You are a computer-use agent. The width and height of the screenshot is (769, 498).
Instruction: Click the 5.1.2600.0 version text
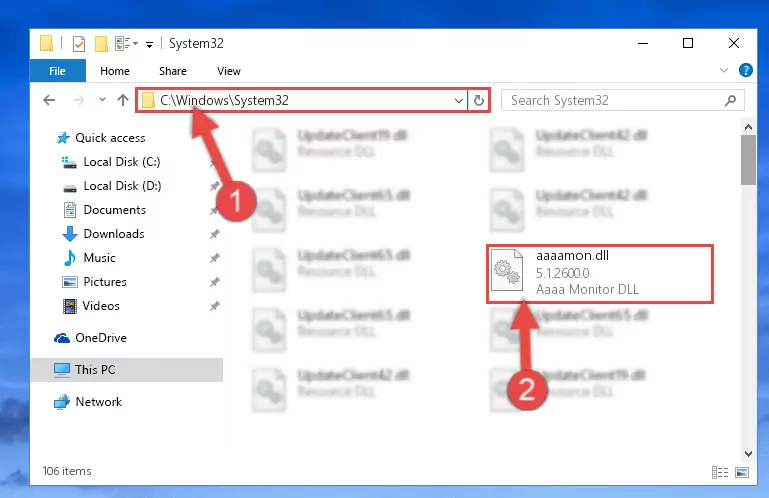(563, 273)
